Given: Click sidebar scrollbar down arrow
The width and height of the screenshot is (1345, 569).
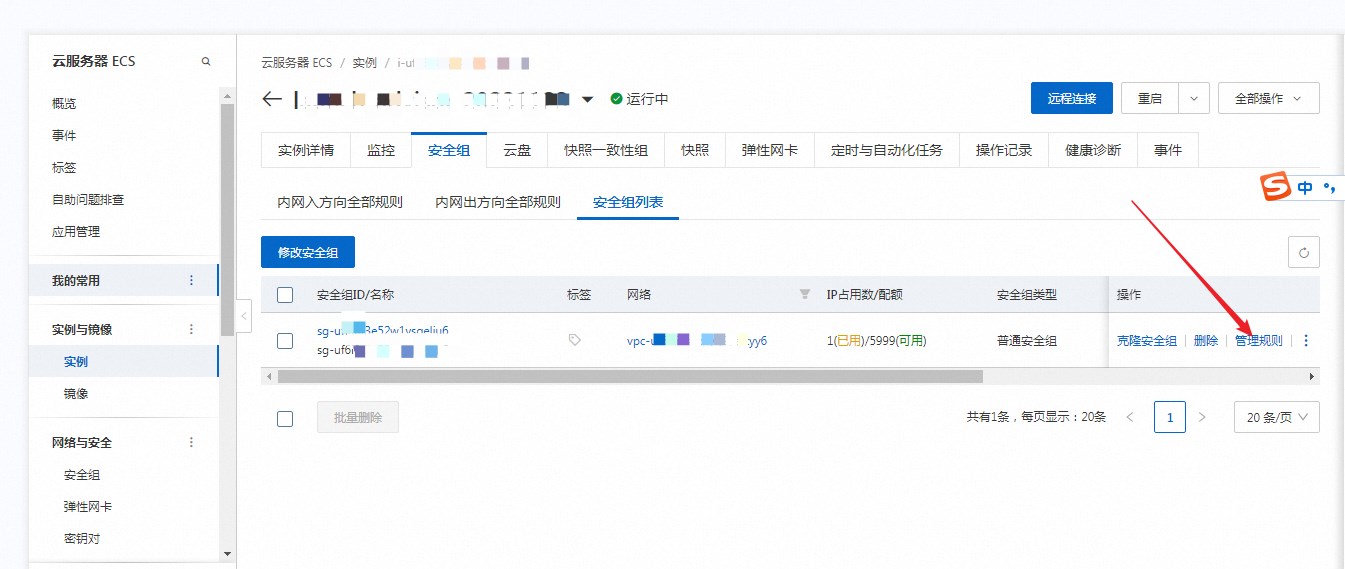Looking at the screenshot, I should pos(227,553).
